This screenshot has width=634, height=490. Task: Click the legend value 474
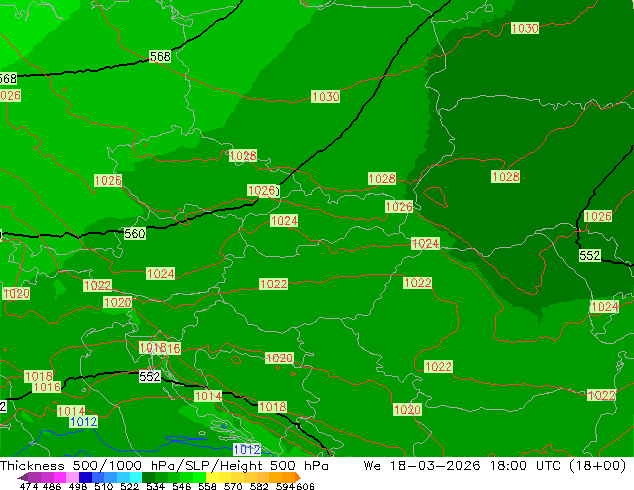[x=29, y=486]
